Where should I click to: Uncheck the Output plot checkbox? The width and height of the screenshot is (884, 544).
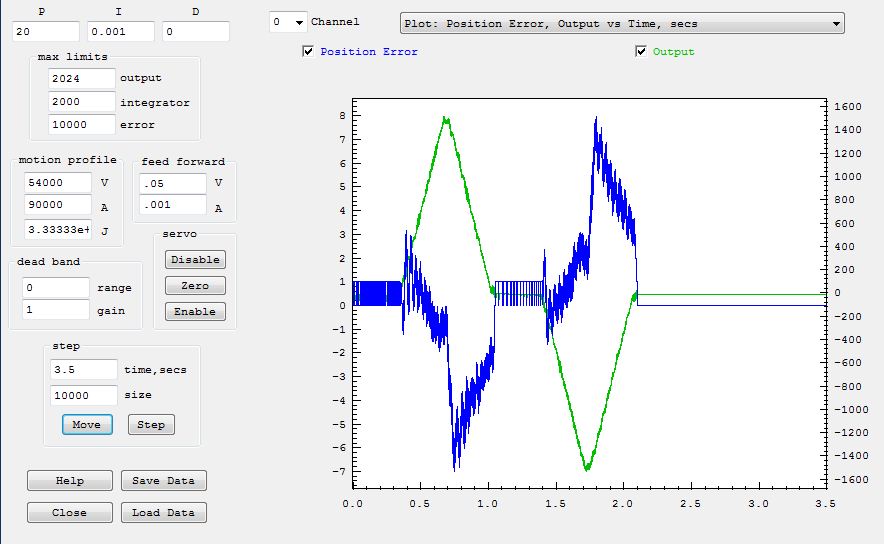point(641,52)
